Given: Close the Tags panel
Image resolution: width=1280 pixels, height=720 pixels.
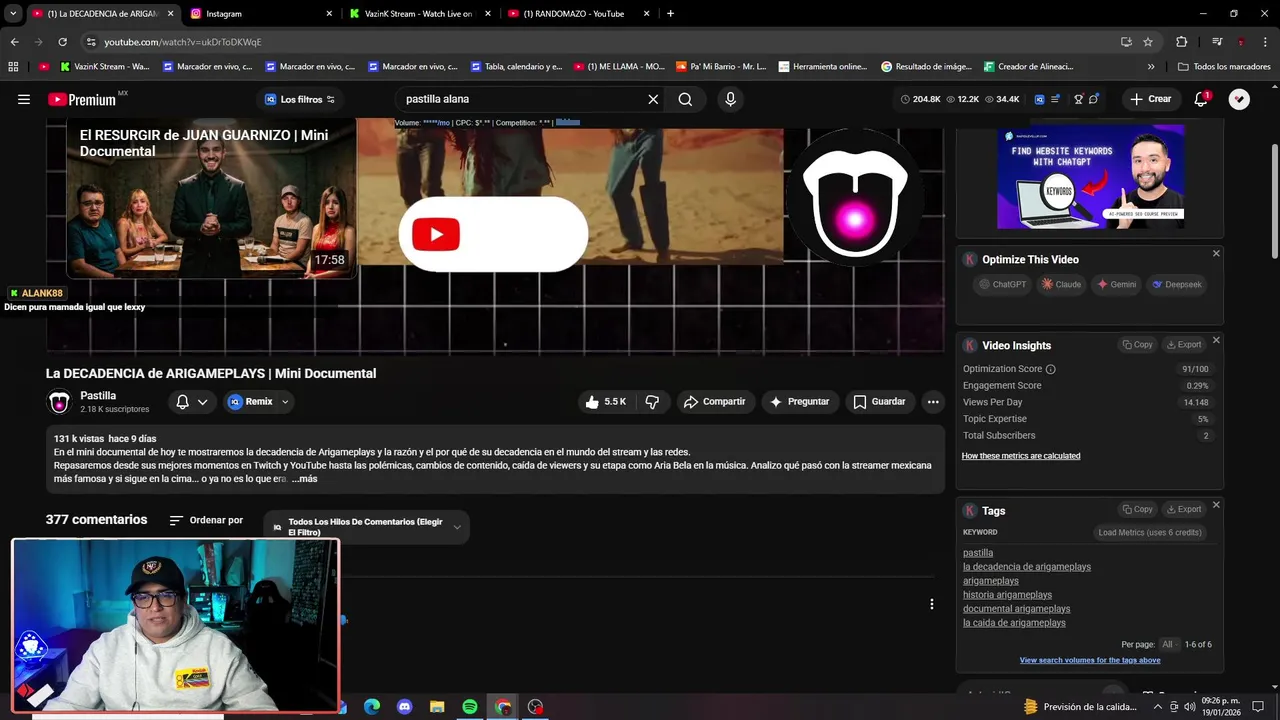Looking at the screenshot, I should pyautogui.click(x=1216, y=505).
